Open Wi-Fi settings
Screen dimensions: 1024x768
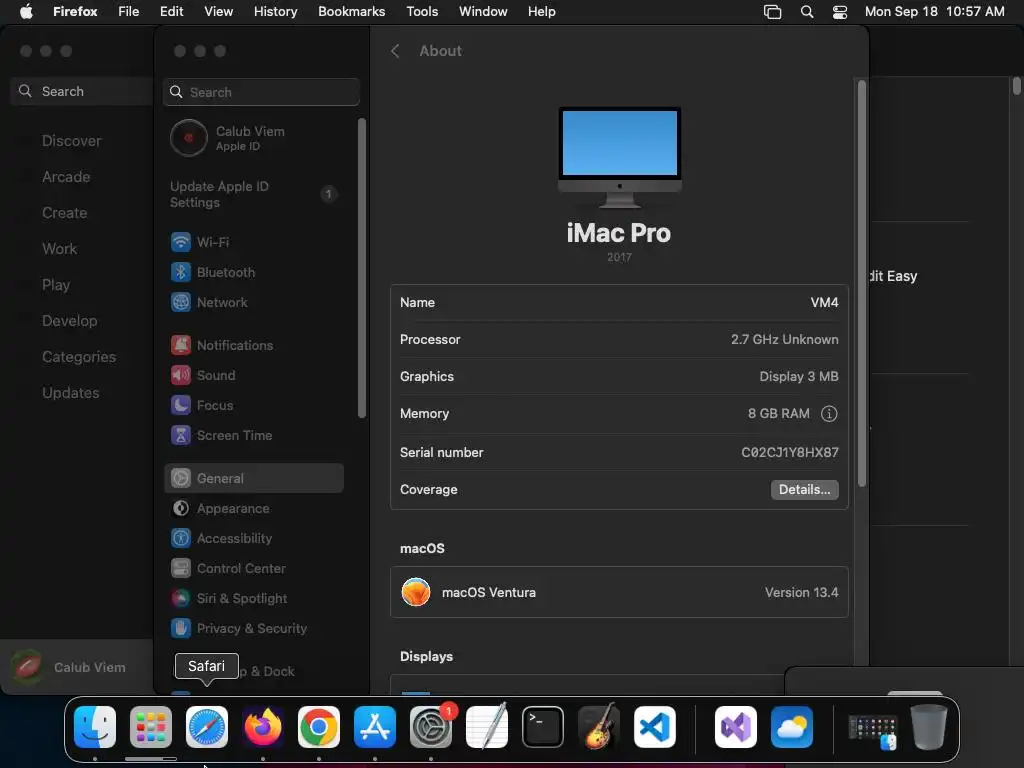[254, 242]
